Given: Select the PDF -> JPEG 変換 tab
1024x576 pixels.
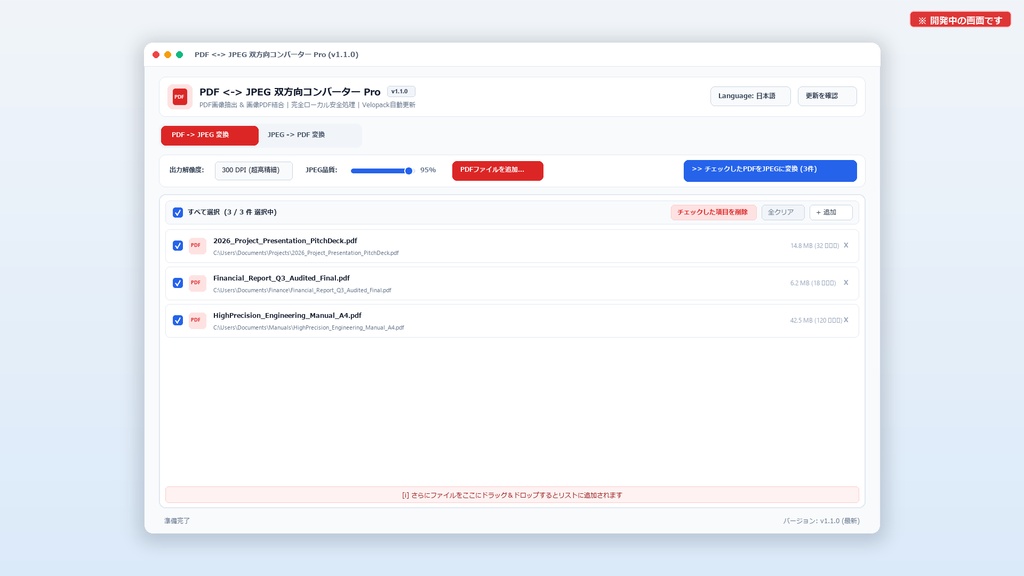Looking at the screenshot, I should click(x=210, y=135).
